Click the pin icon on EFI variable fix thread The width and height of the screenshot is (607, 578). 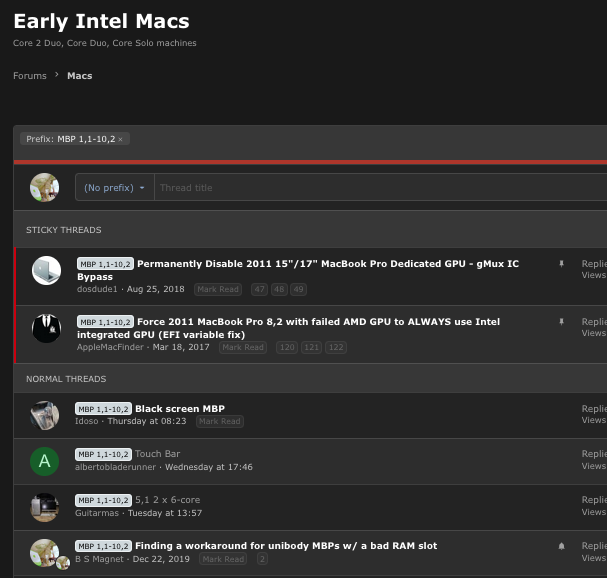coord(561,322)
